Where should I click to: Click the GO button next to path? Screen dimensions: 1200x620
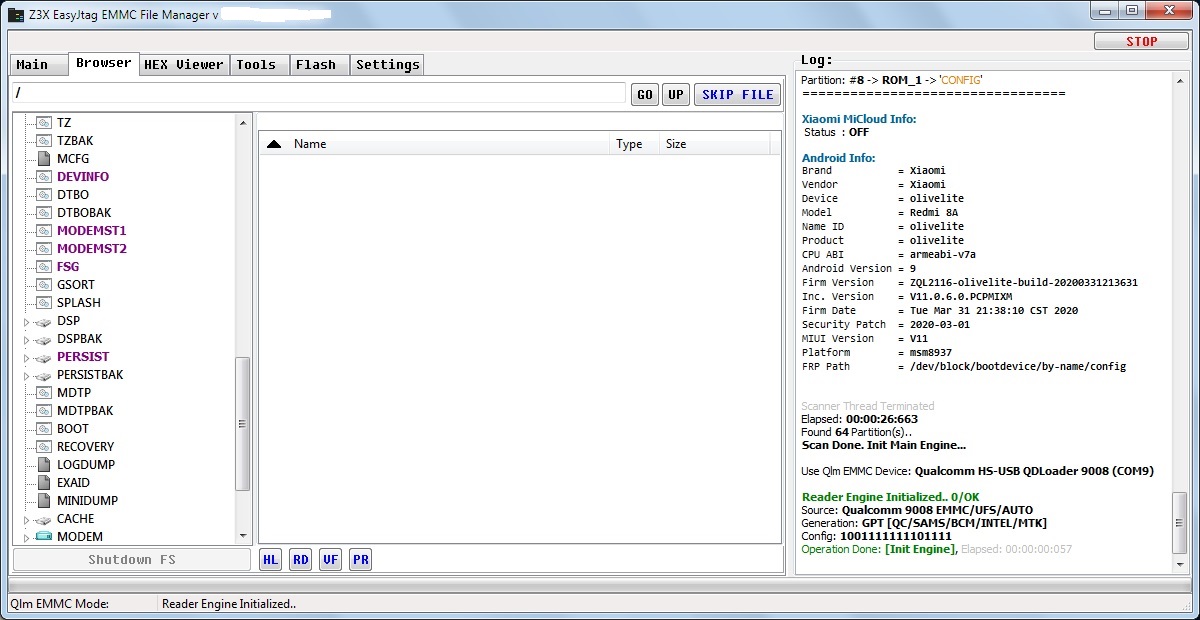pyautogui.click(x=645, y=95)
